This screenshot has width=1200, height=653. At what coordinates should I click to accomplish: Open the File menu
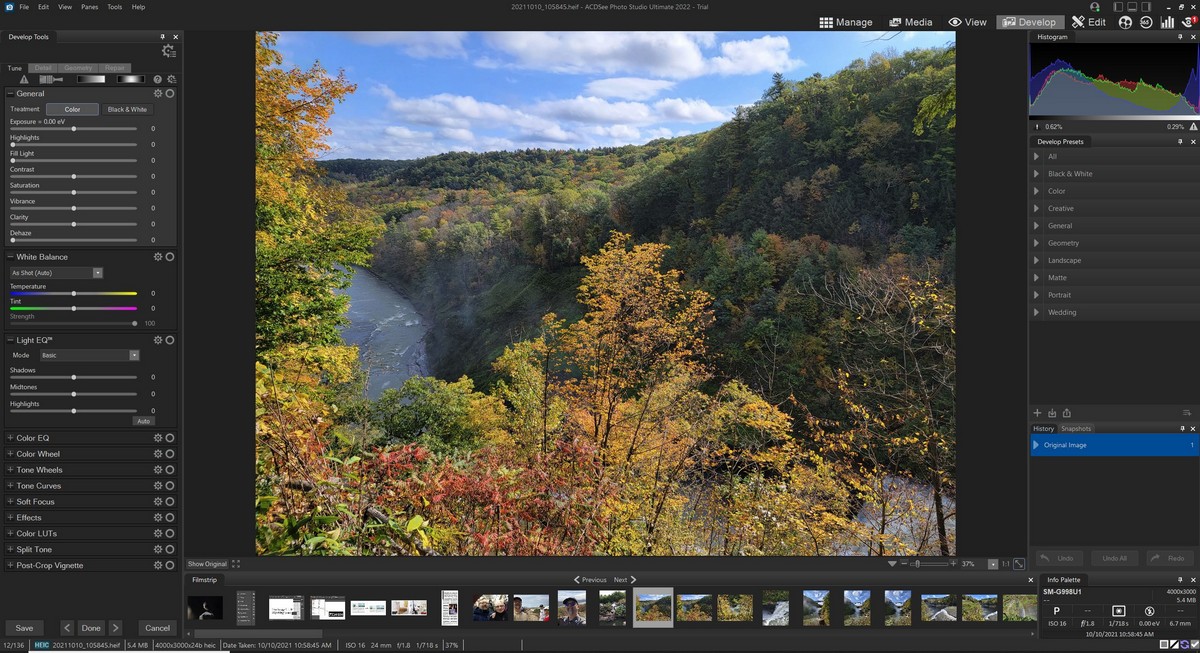coord(23,7)
